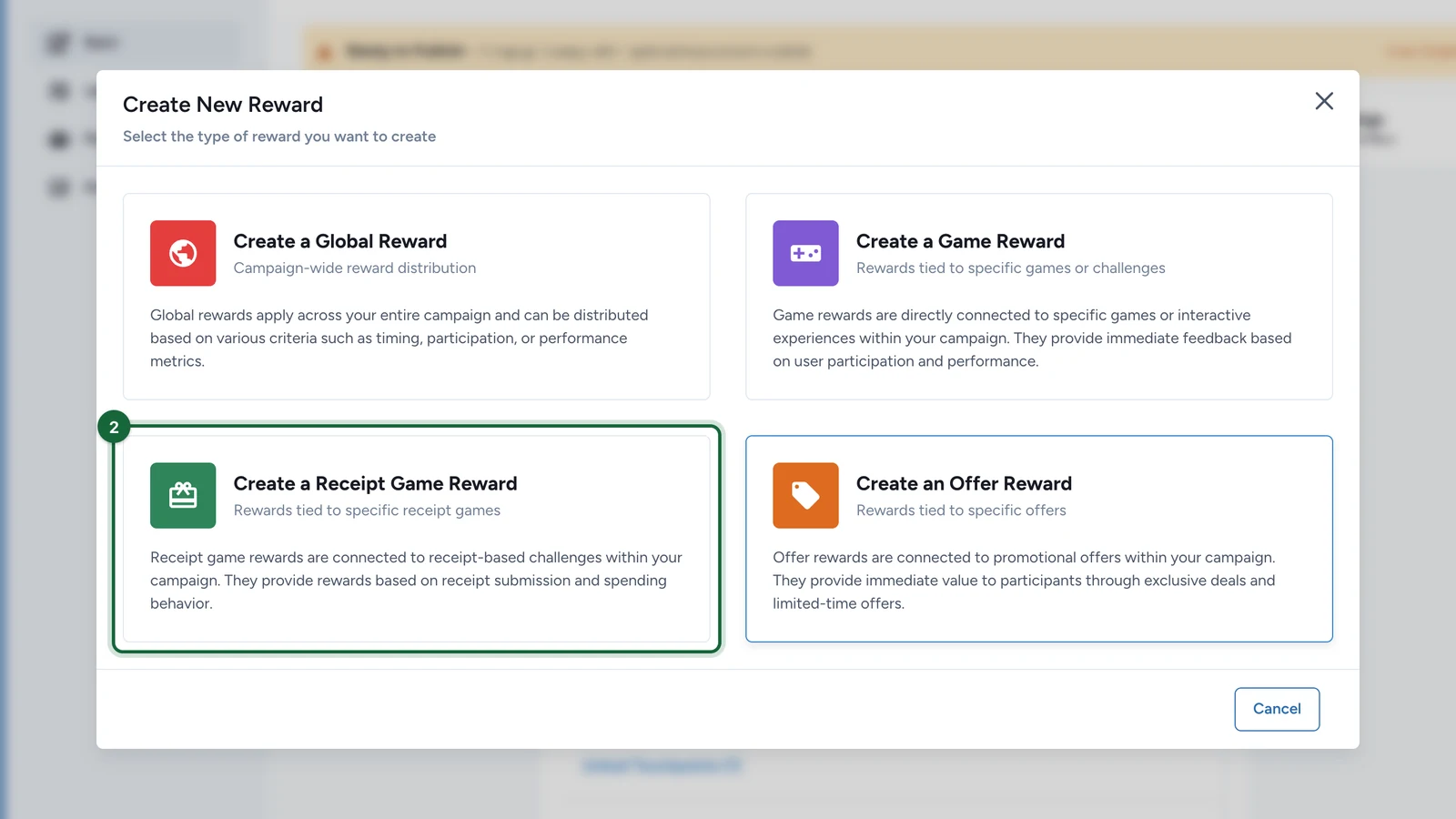Click the Receipt game rewards description paragraph

(416, 580)
